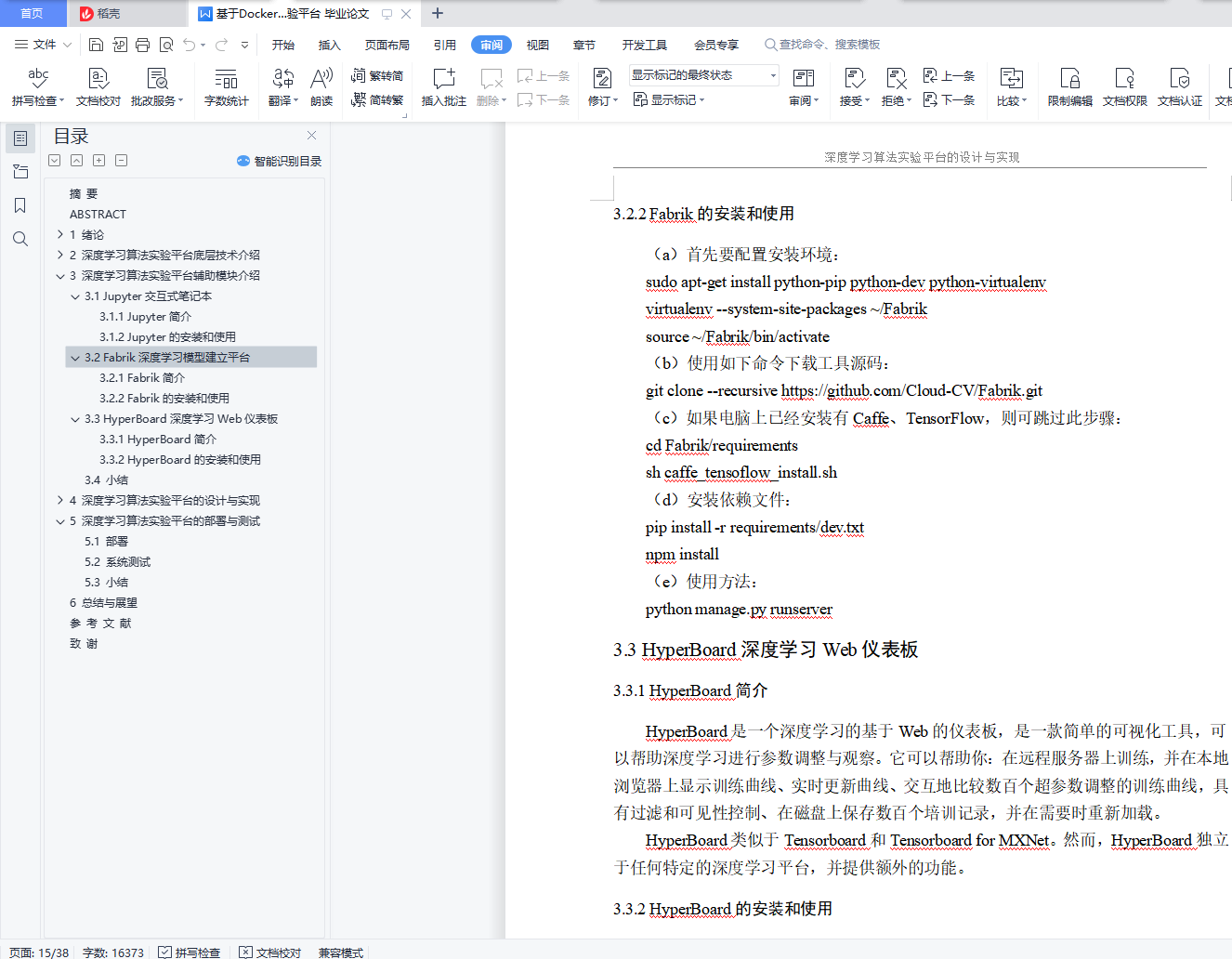Click the search commands field
Viewport: 1232px width, 959px height.
822,45
